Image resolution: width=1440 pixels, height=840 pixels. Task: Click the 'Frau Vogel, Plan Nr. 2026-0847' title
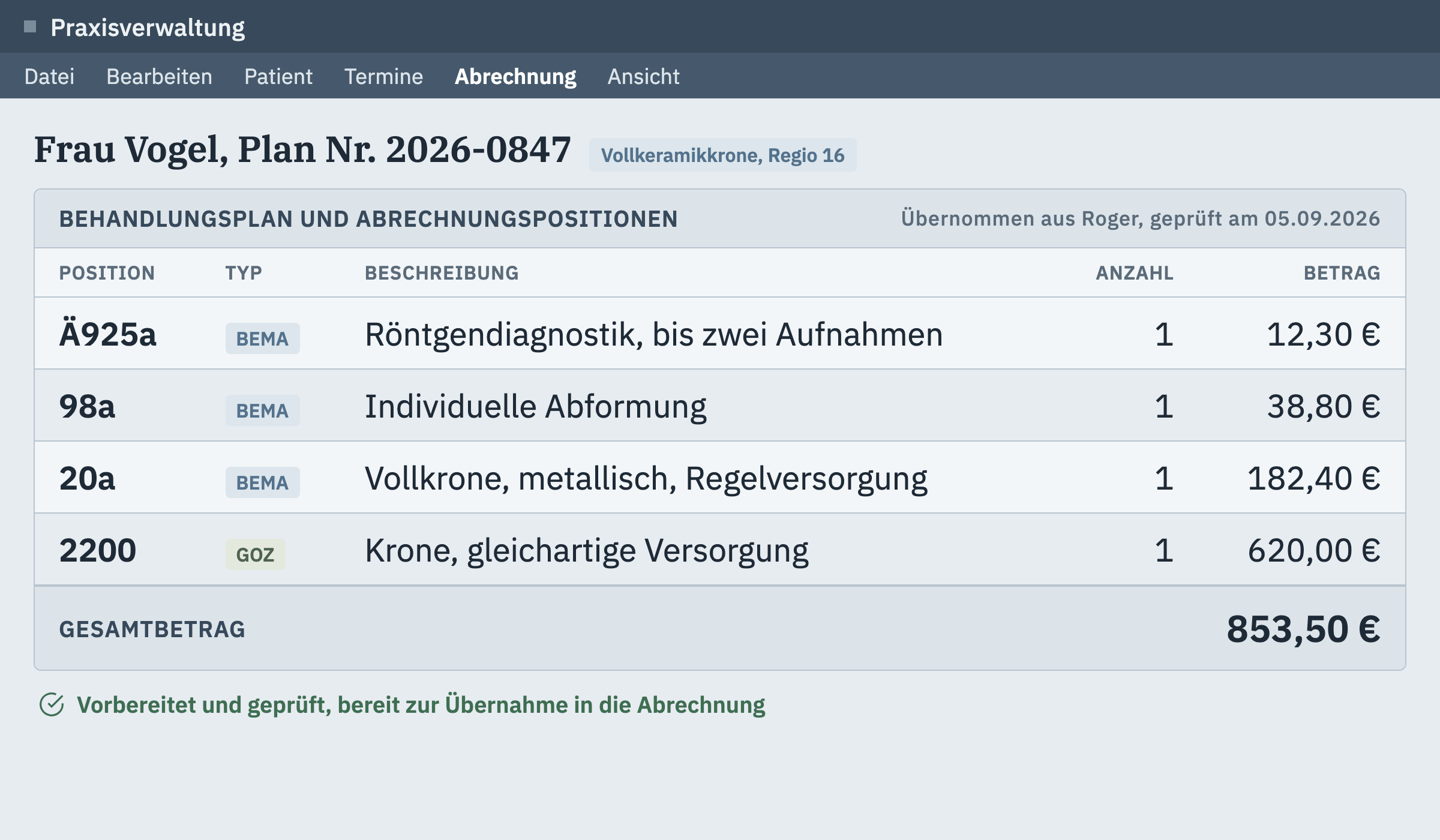coord(302,150)
